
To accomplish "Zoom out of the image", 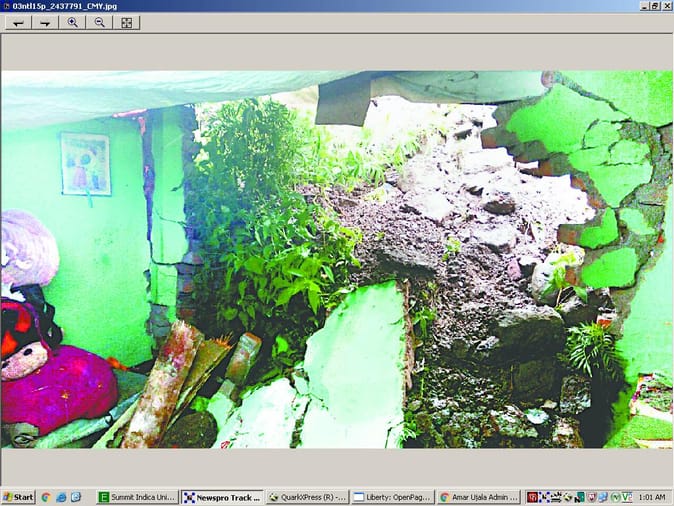I will pos(100,23).
